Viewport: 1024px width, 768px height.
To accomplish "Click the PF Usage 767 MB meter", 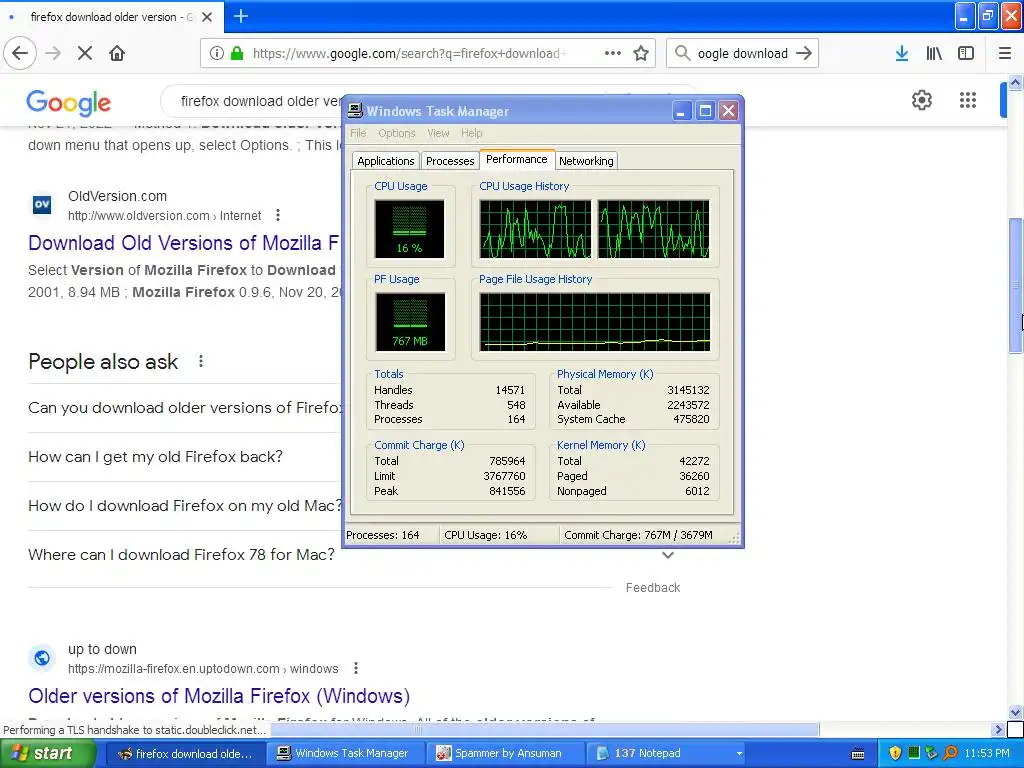I will pos(410,322).
